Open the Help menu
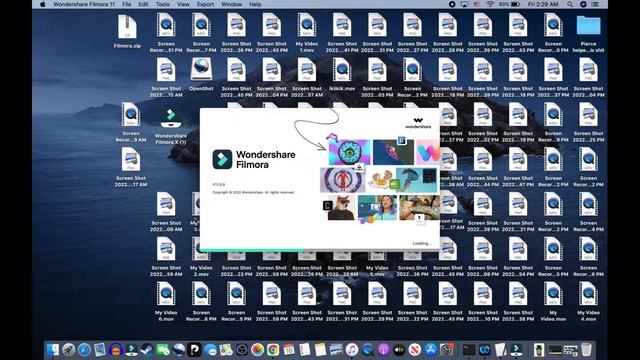 255,4
